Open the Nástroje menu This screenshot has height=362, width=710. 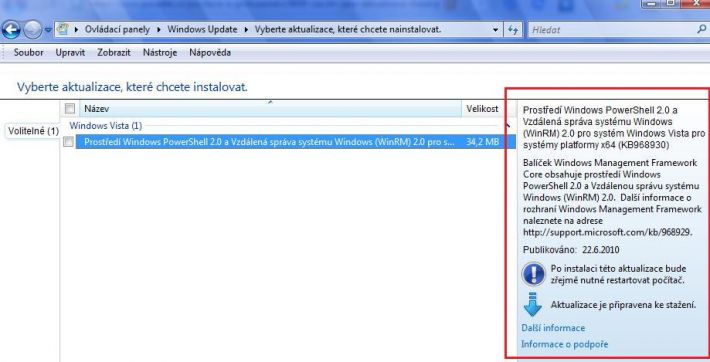click(x=160, y=53)
